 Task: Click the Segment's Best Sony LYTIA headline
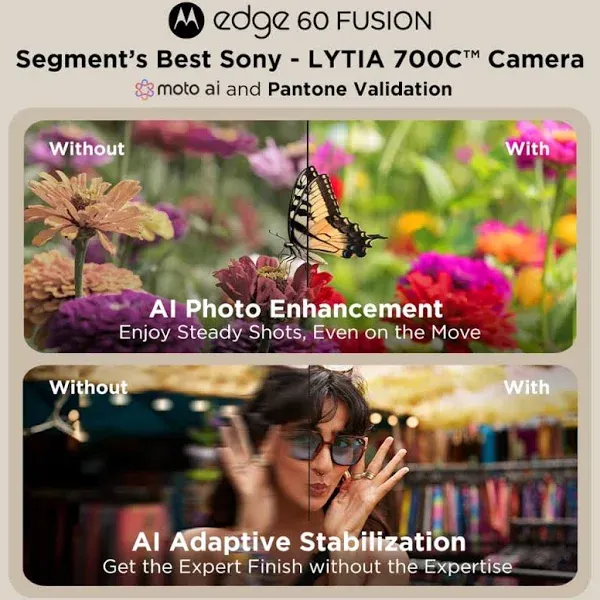(300, 60)
